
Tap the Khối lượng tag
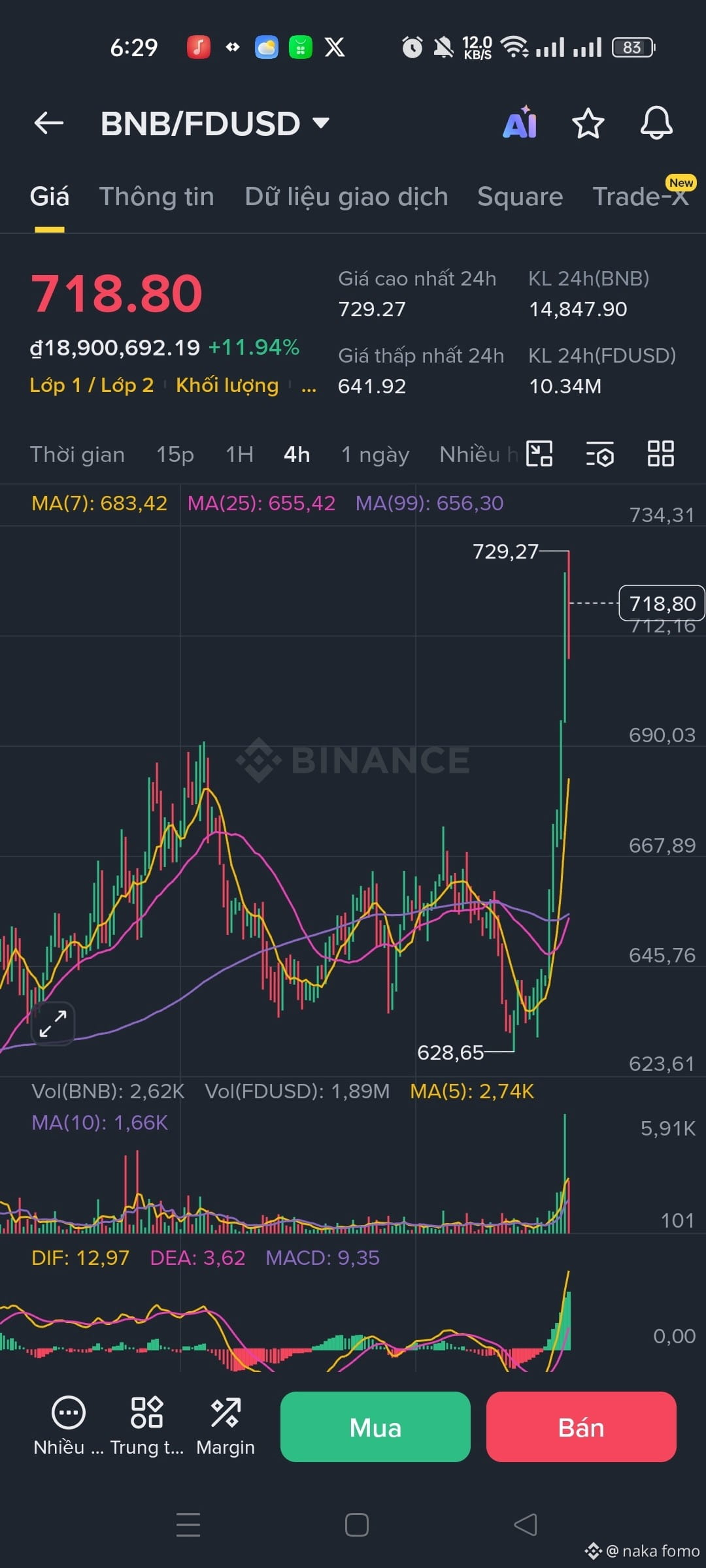click(x=227, y=385)
